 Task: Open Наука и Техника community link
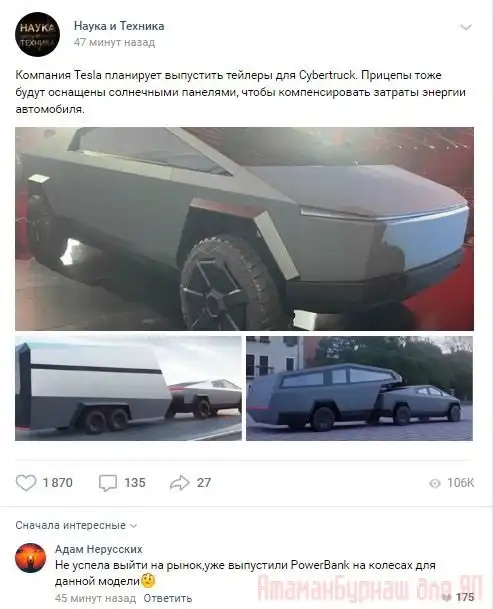click(119, 26)
